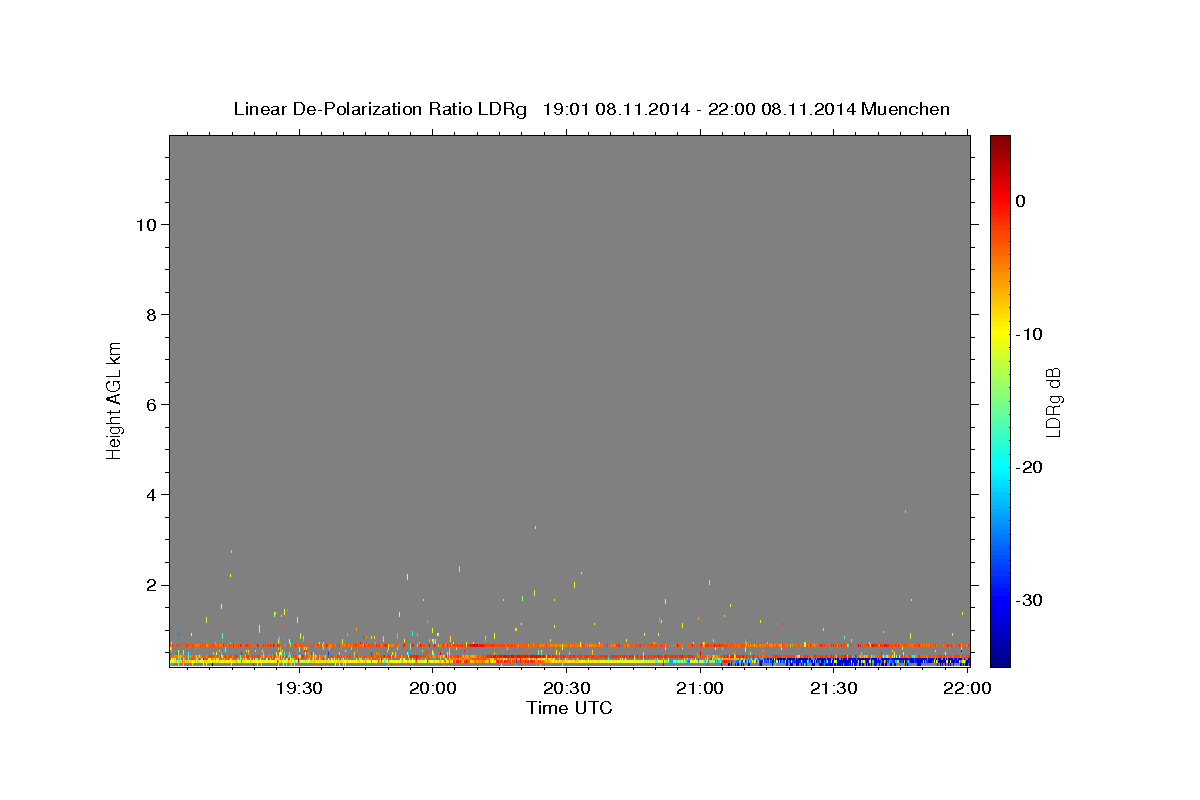Click the colorbar value -10

click(1029, 334)
